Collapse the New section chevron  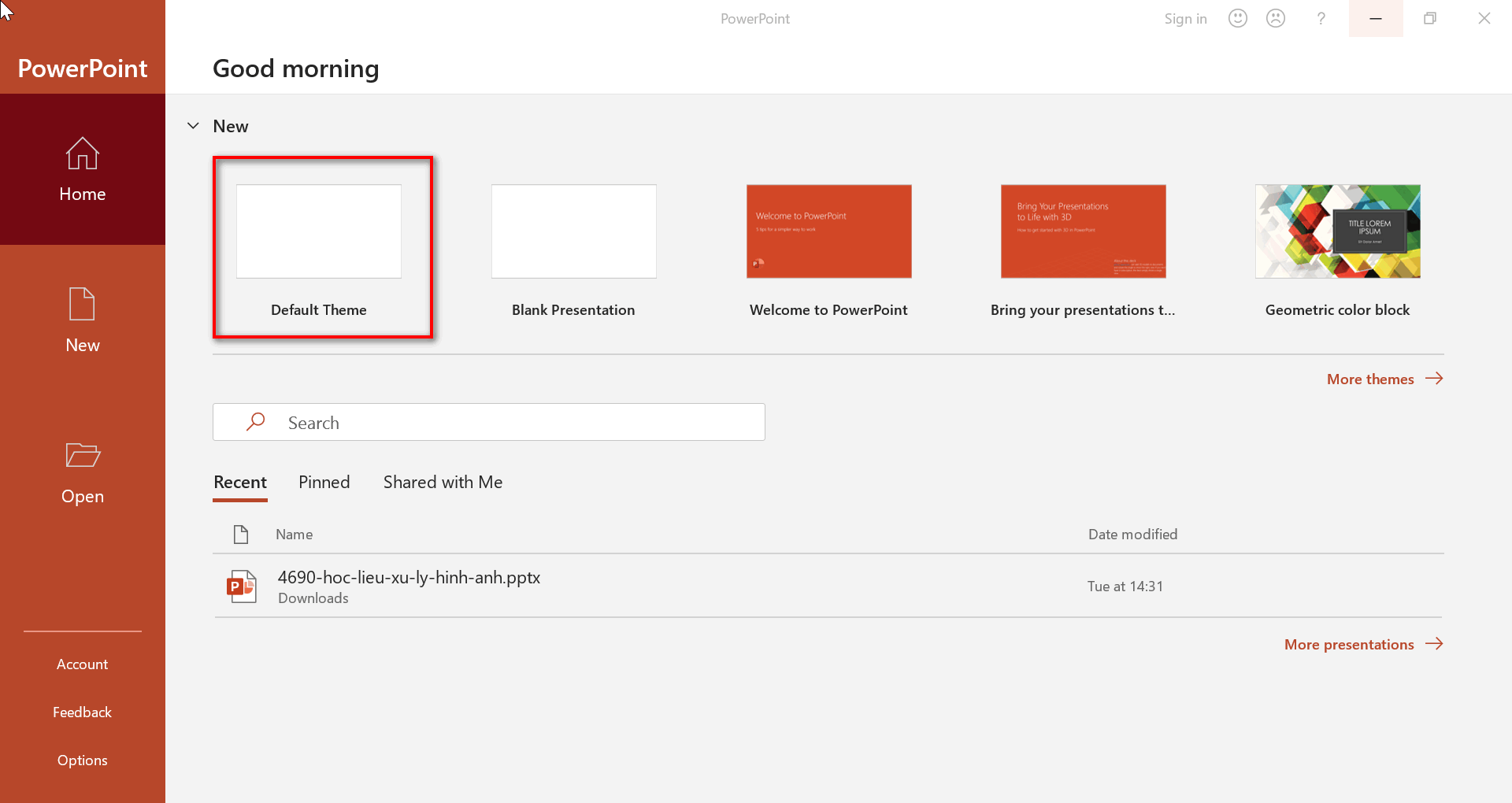click(x=193, y=126)
